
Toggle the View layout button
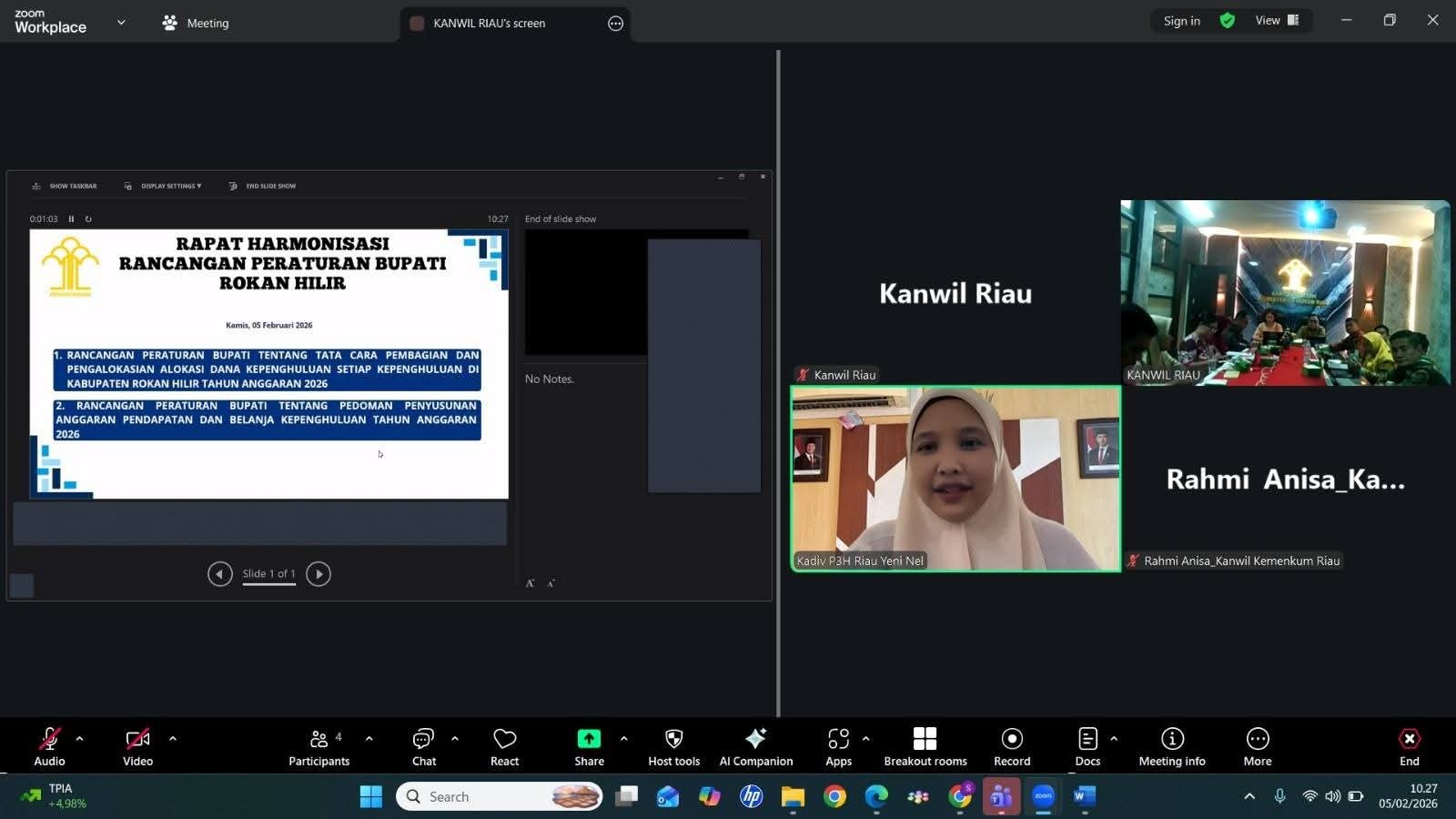[x=1277, y=20]
